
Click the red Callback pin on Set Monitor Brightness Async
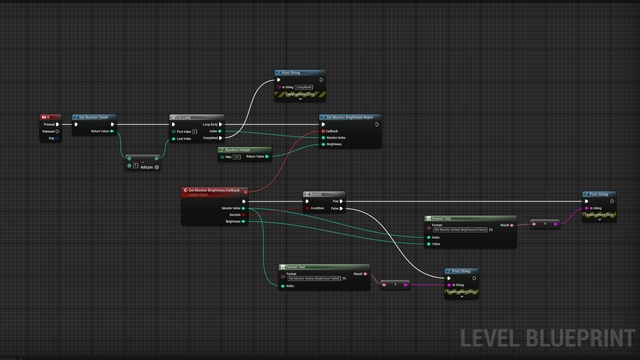(x=323, y=131)
